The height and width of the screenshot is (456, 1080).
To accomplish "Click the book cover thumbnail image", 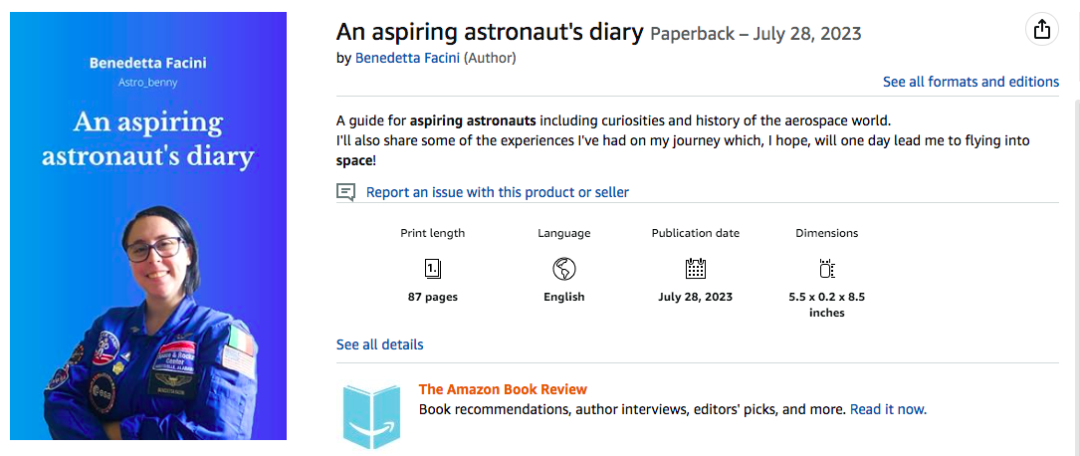I will coord(148,226).
